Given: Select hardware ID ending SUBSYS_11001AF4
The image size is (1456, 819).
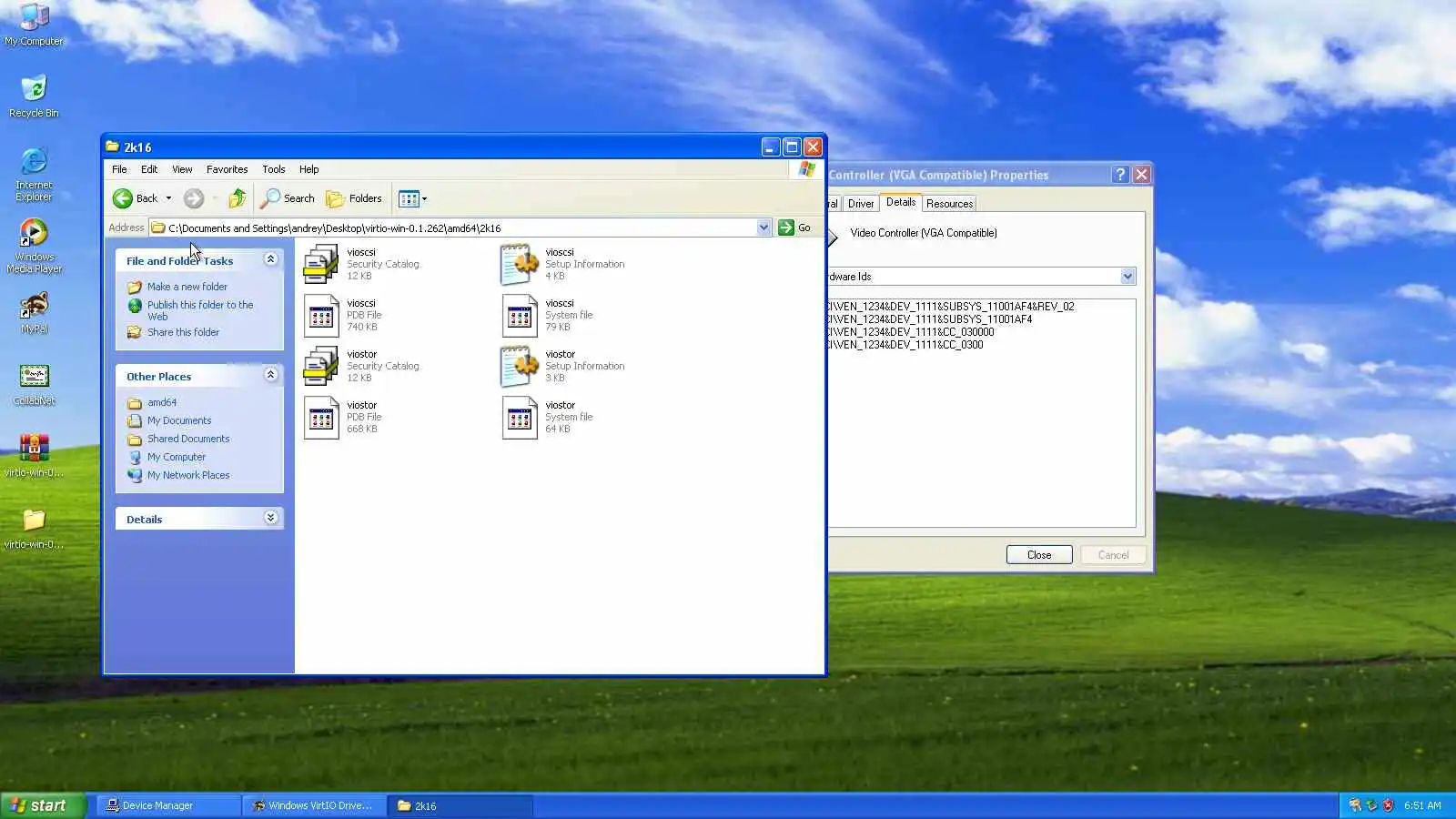Looking at the screenshot, I should click(x=930, y=319).
